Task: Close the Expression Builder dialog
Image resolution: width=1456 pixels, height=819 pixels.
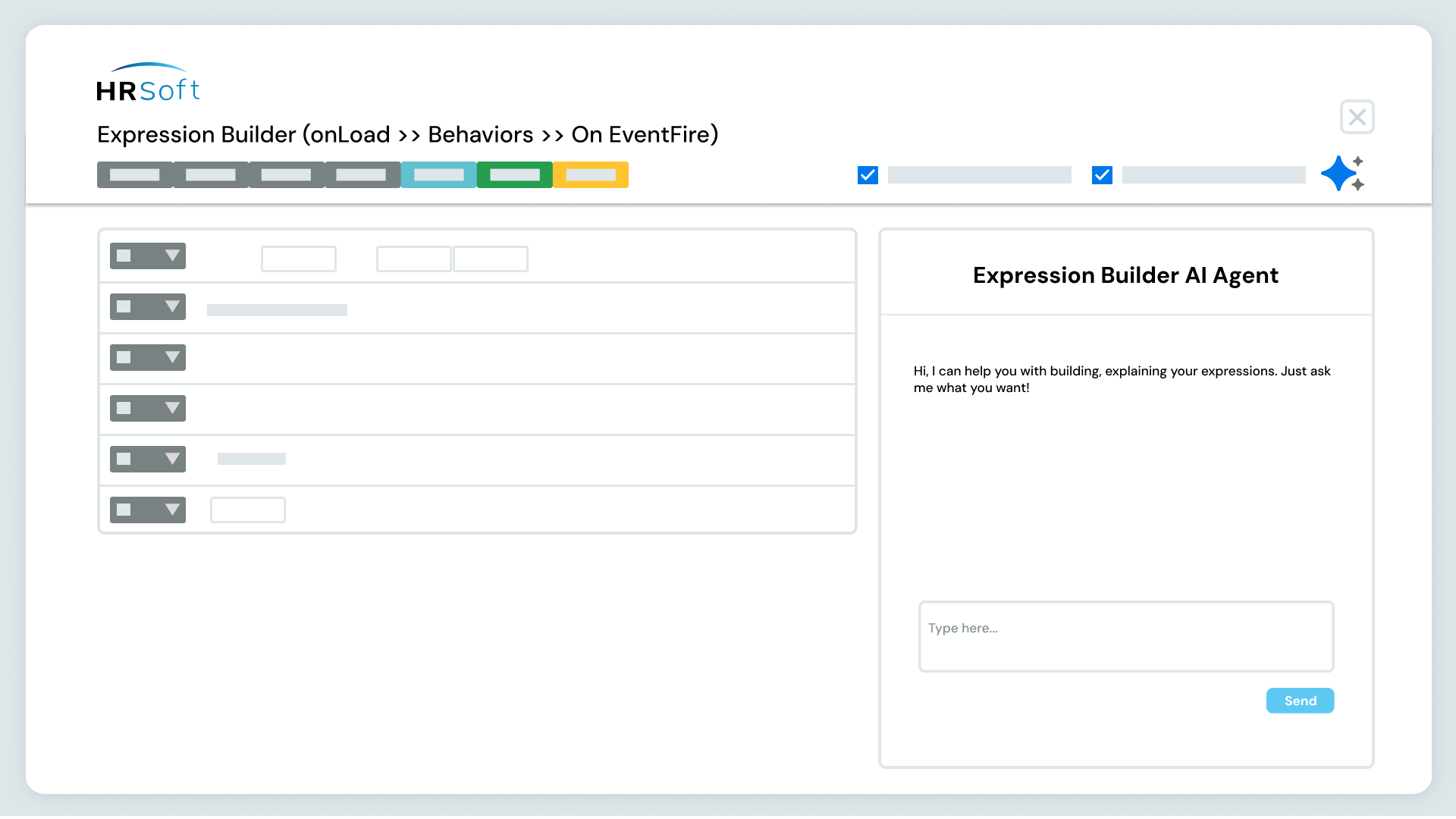Action: [1357, 118]
